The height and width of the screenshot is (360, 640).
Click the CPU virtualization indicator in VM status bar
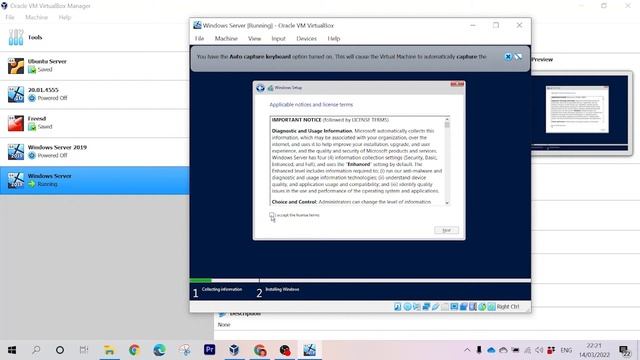(473, 307)
